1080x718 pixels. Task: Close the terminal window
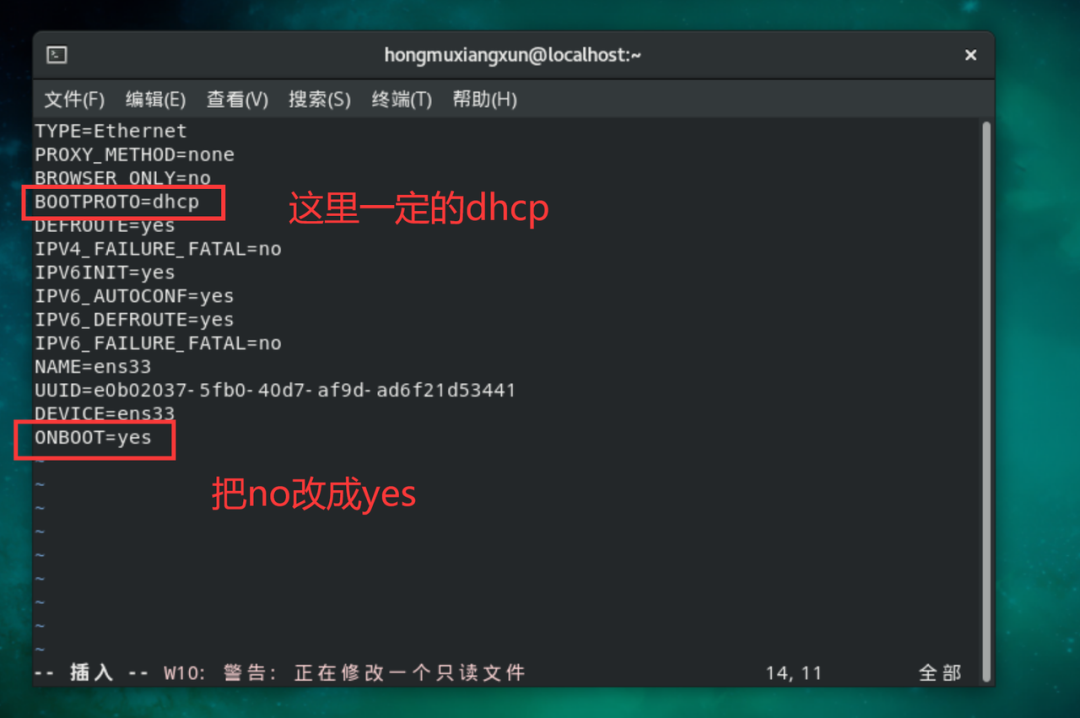[x=970, y=54]
